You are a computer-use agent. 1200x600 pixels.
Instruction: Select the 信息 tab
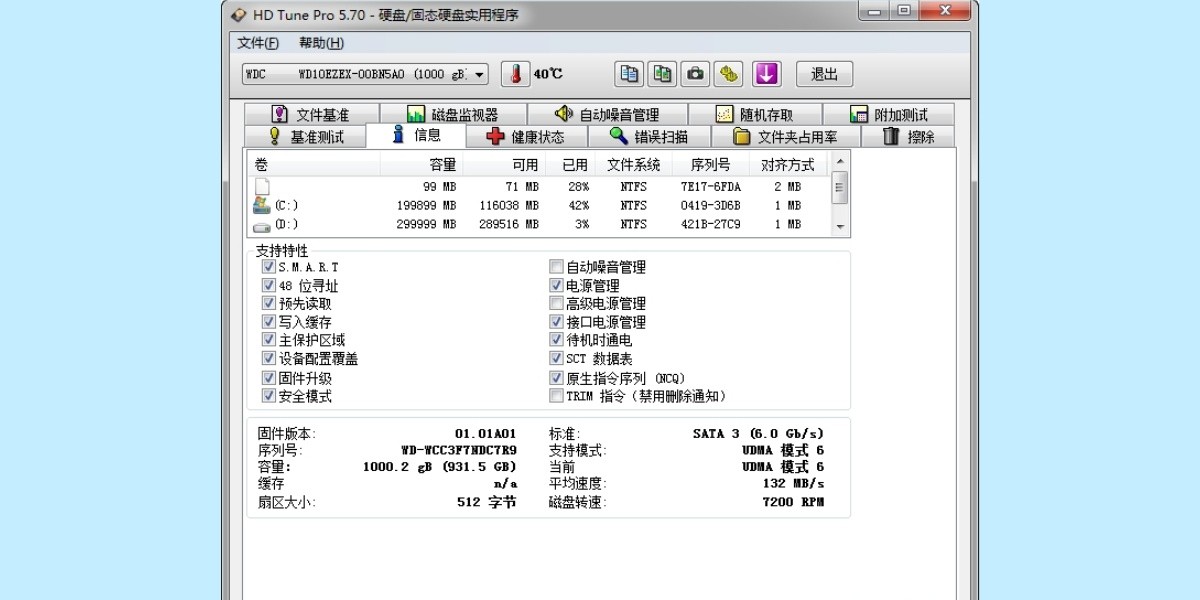click(416, 135)
